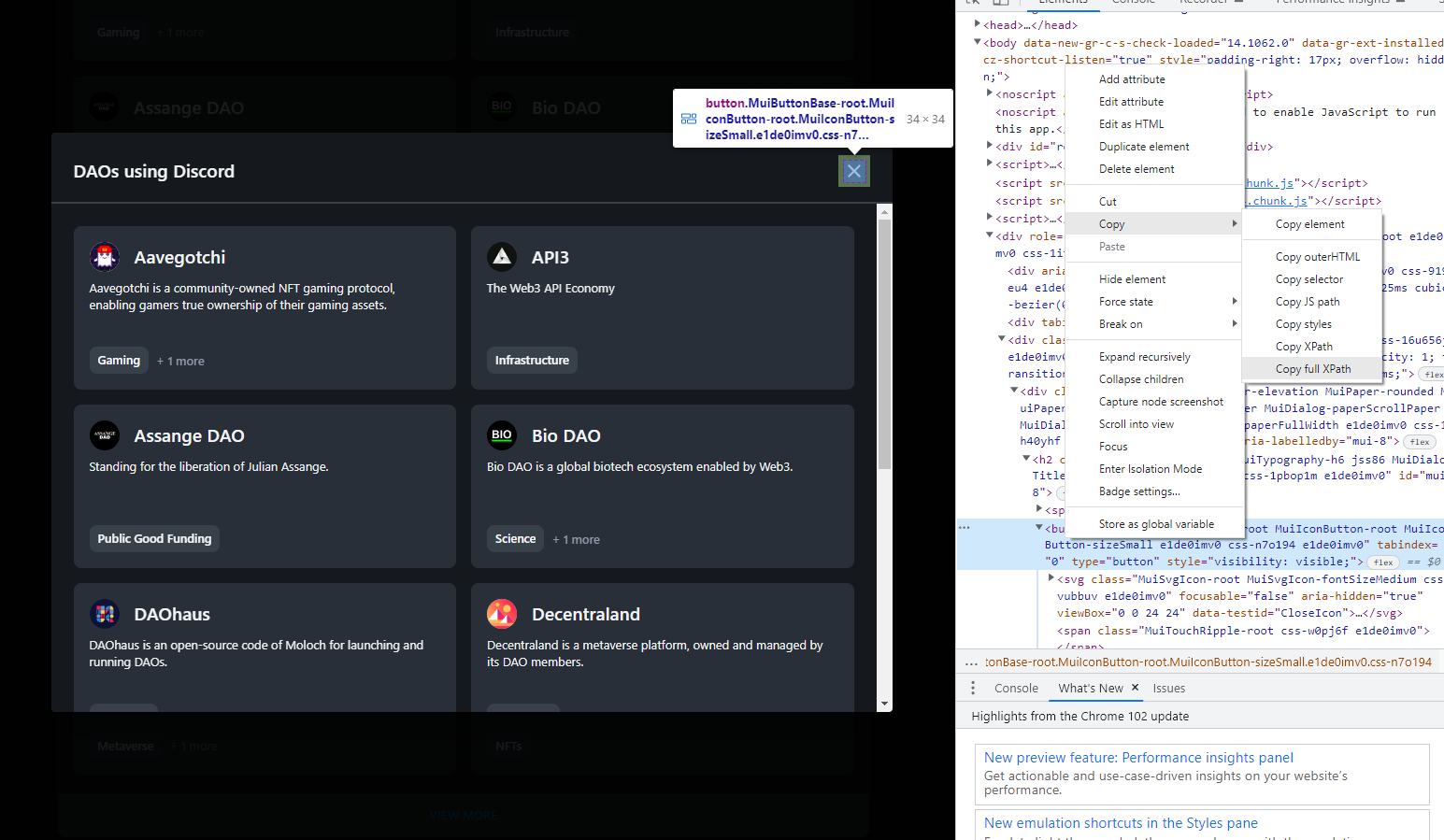This screenshot has height=840, width=1444.
Task: Open the Force state submenu
Action: (1155, 302)
